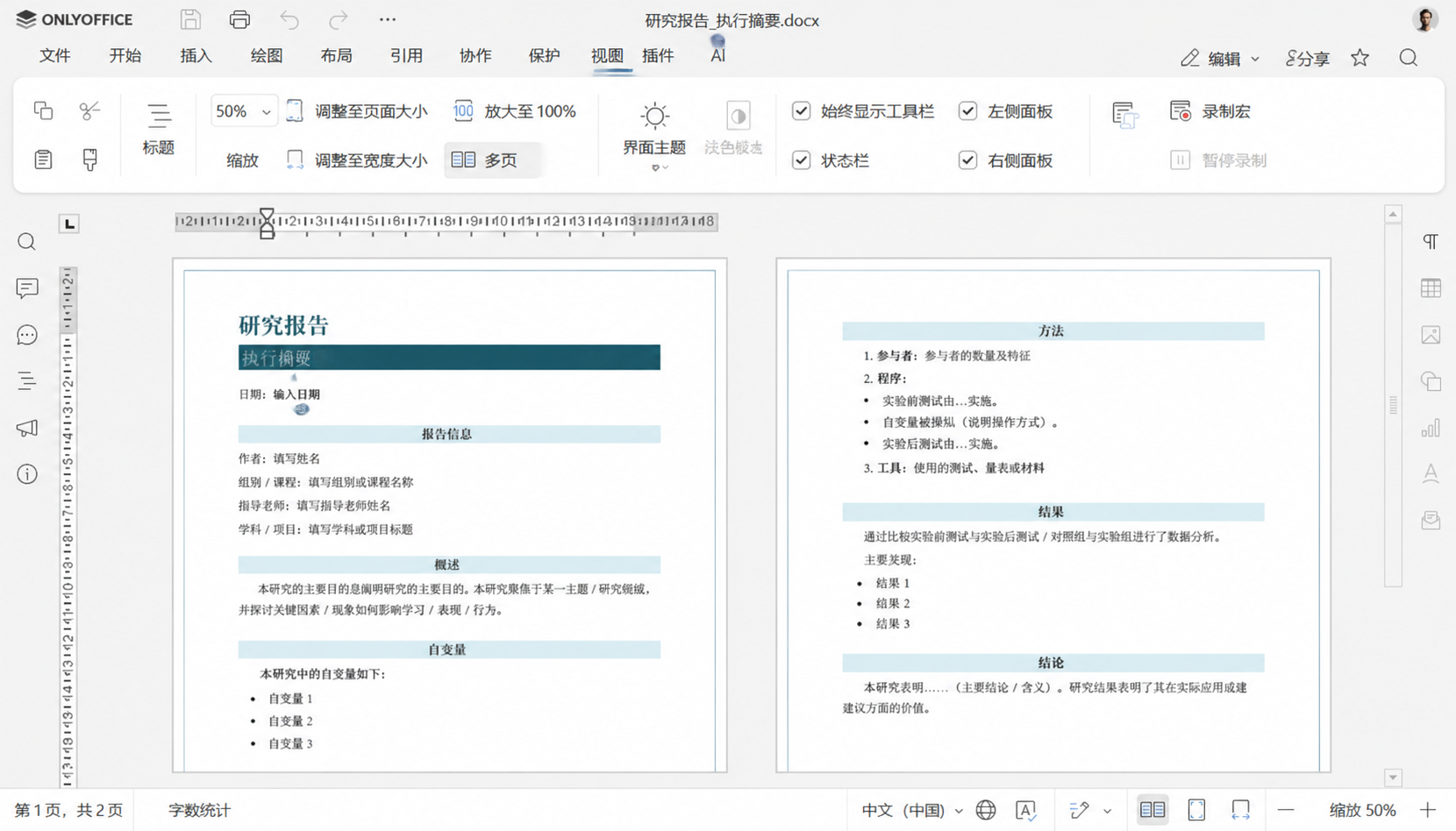Click the Copy style paintbrush icon
This screenshot has height=831, width=1456.
(x=89, y=160)
